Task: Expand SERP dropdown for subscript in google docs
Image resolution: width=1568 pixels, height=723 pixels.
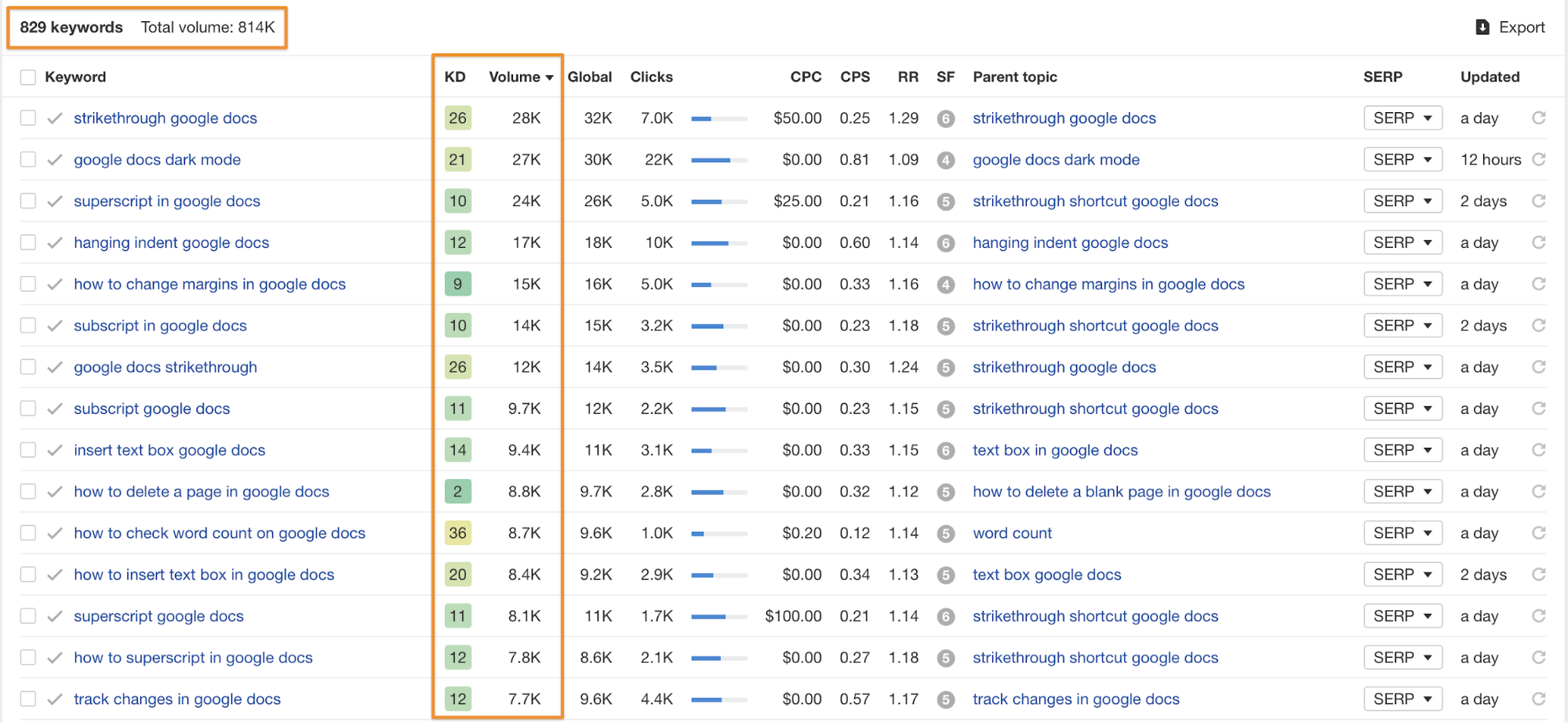Action: [1402, 325]
